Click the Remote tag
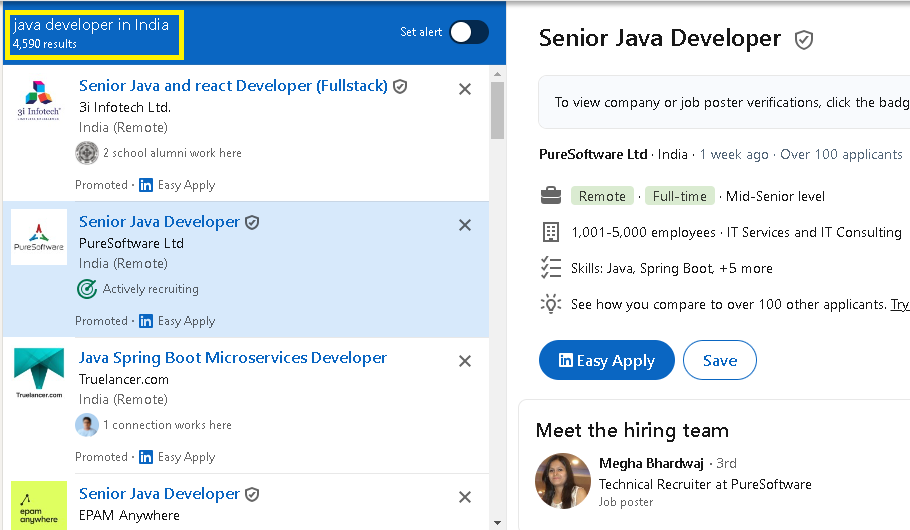 click(602, 196)
